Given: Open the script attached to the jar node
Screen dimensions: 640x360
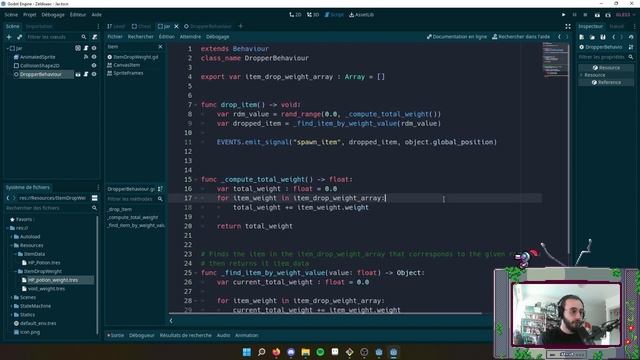Looking at the screenshot, I should coord(86,48).
